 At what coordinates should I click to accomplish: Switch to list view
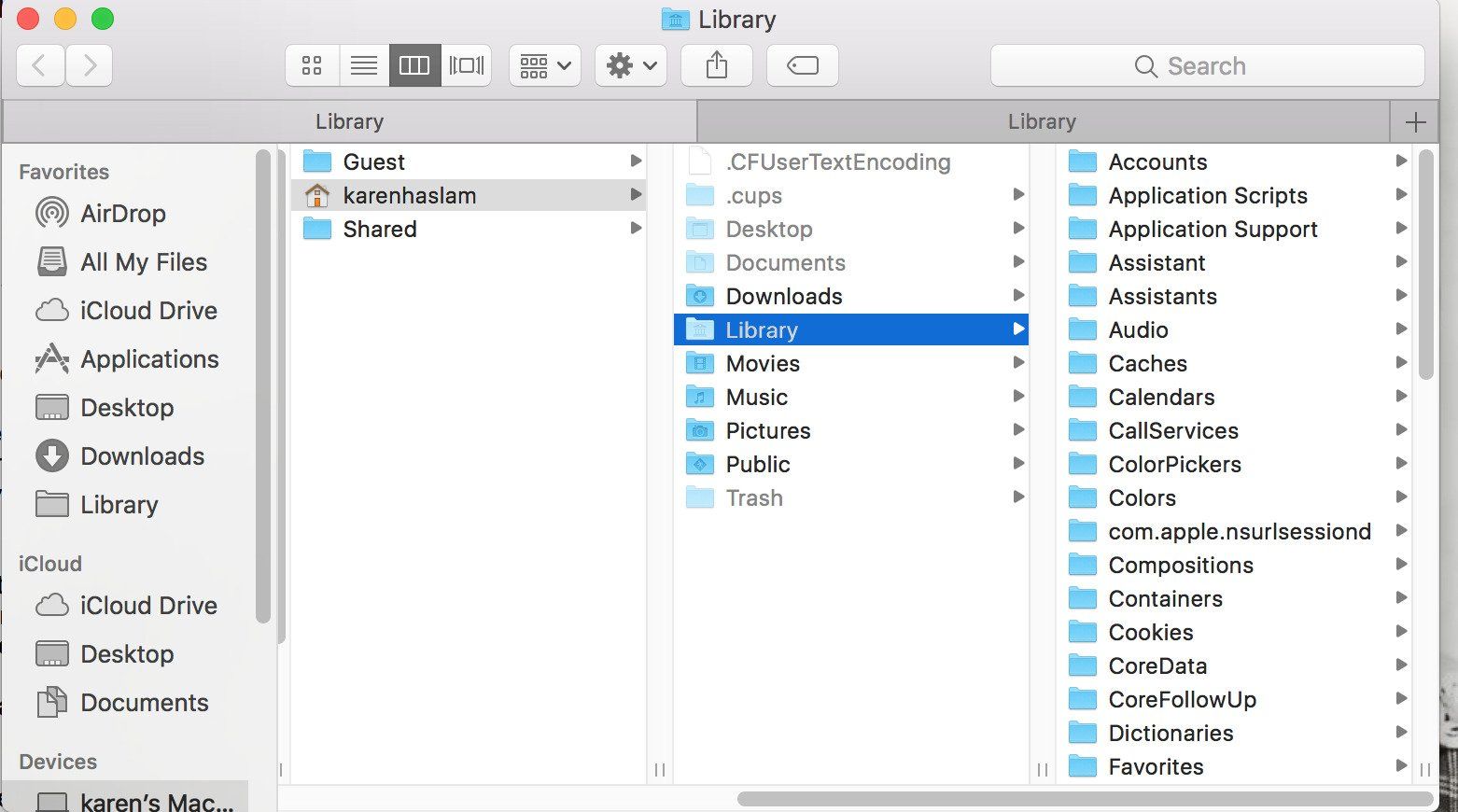point(363,65)
